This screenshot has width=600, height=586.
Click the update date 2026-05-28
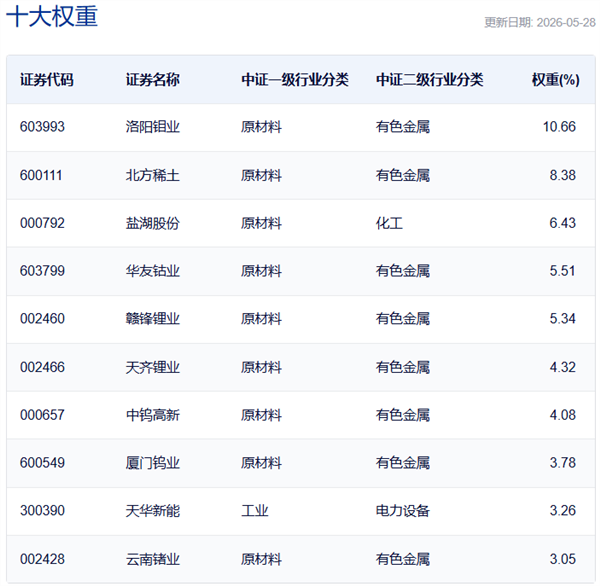pyautogui.click(x=566, y=23)
